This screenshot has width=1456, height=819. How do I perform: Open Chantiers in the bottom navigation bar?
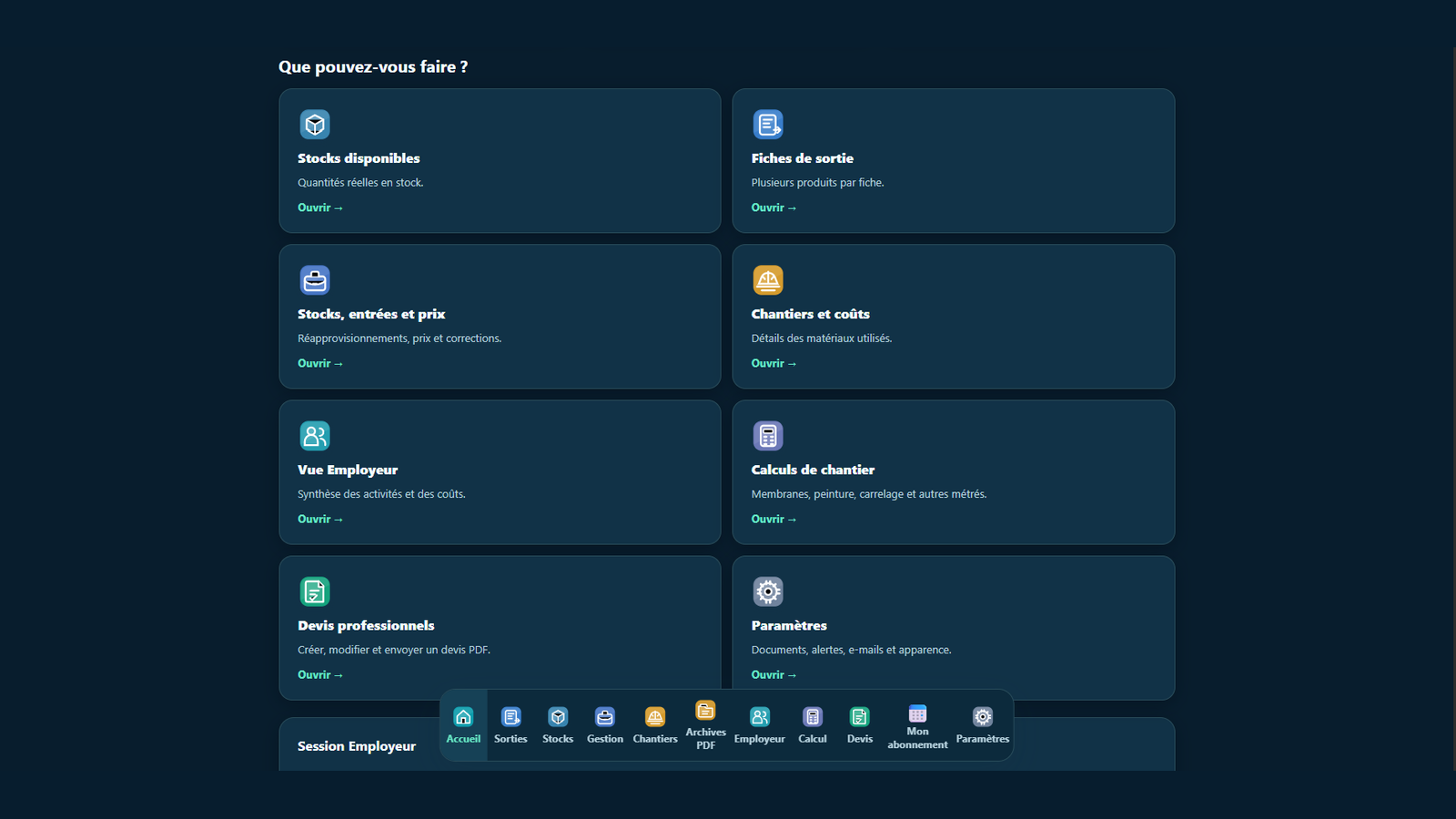tap(655, 725)
